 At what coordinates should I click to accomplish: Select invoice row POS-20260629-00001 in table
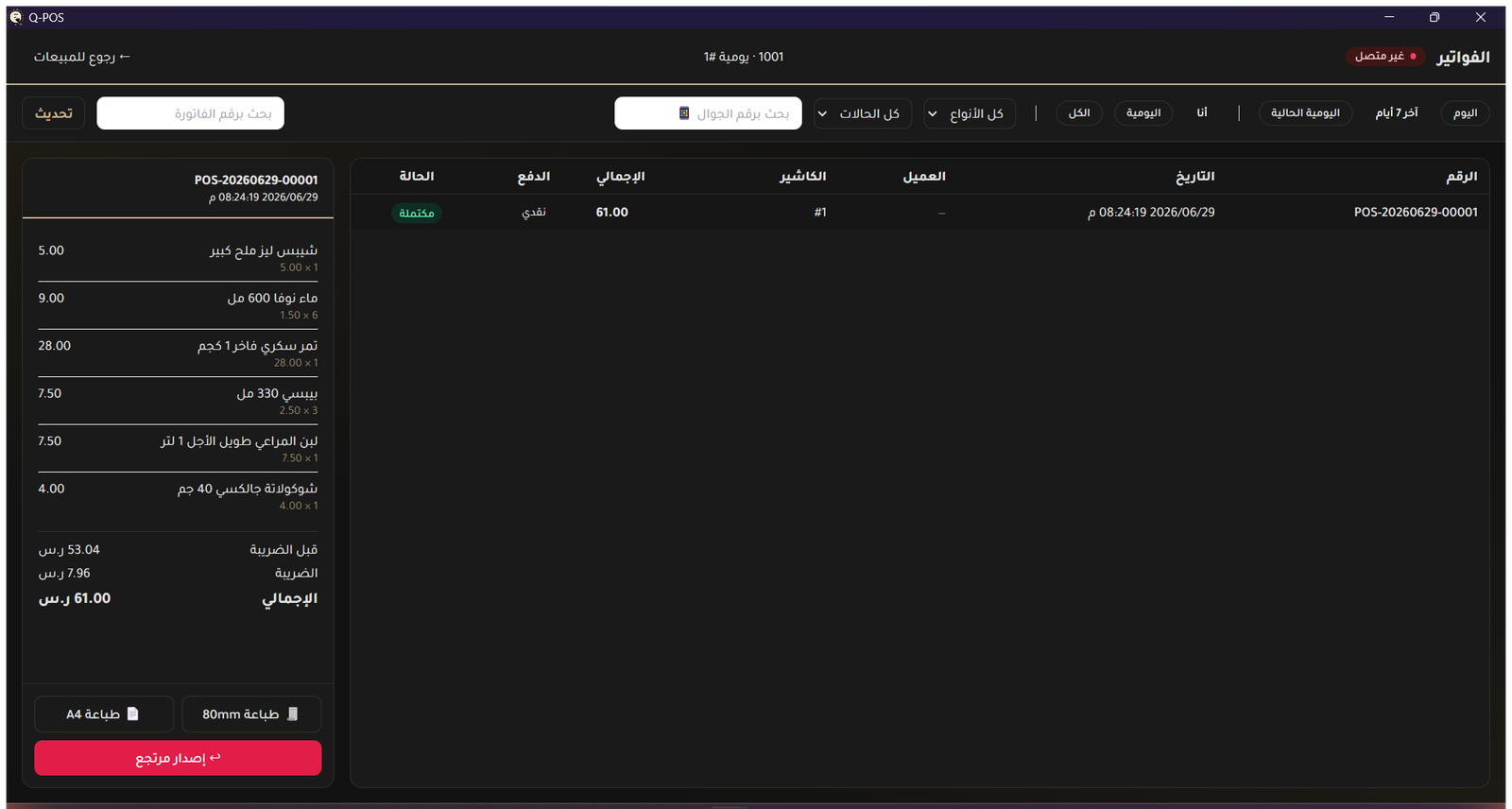pyautogui.click(x=919, y=213)
